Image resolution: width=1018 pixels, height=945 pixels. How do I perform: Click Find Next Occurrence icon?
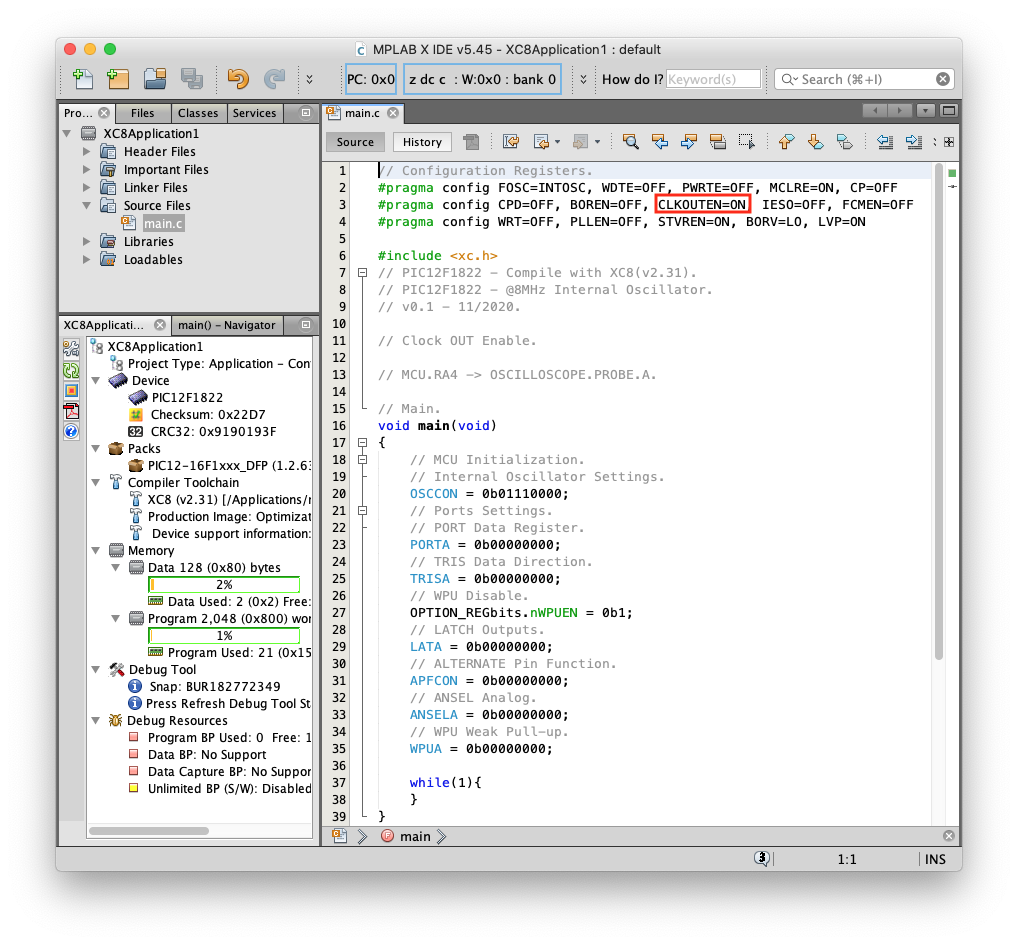coord(689,141)
